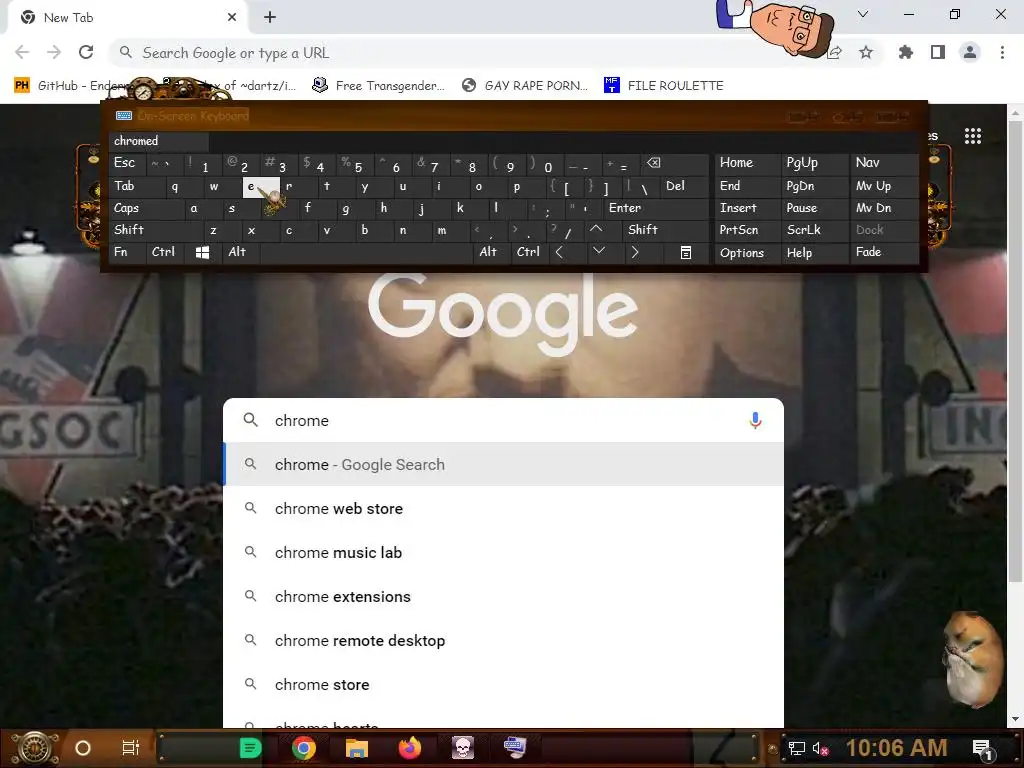This screenshot has width=1024, height=768.
Task: Bookmark this tab with the star icon
Action: click(x=866, y=52)
